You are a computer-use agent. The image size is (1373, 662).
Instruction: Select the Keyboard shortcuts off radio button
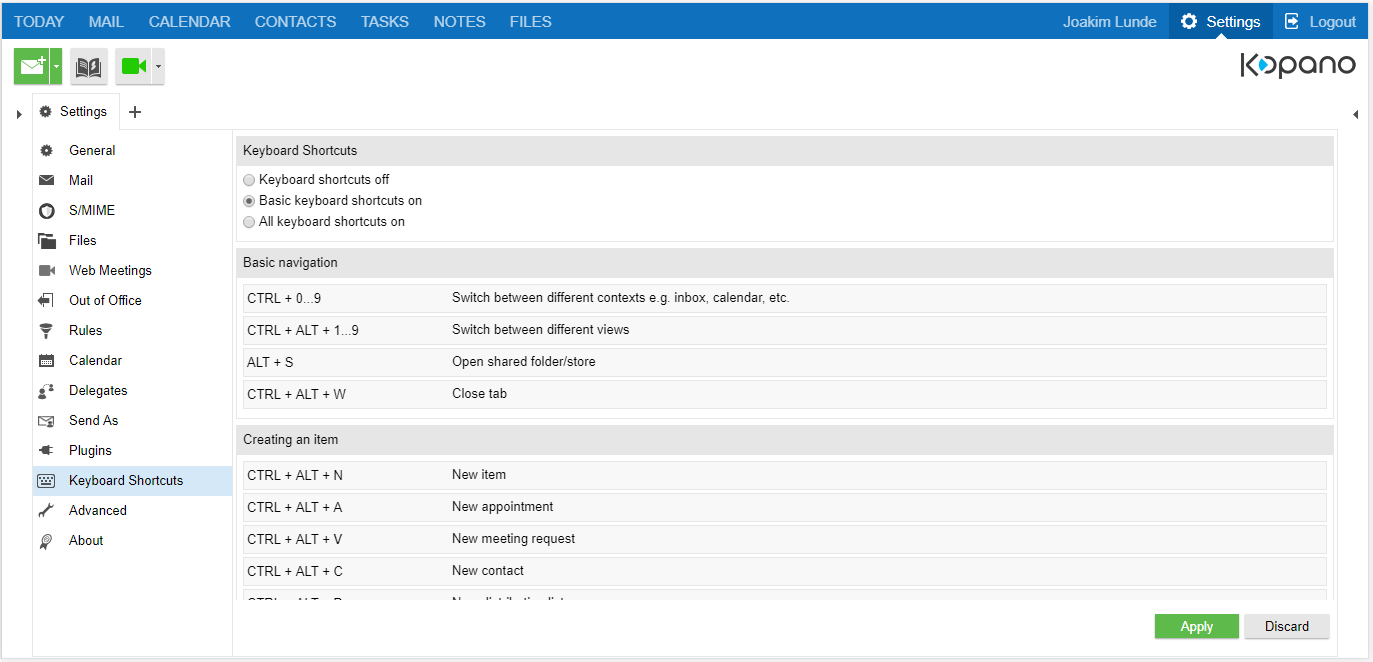click(248, 179)
